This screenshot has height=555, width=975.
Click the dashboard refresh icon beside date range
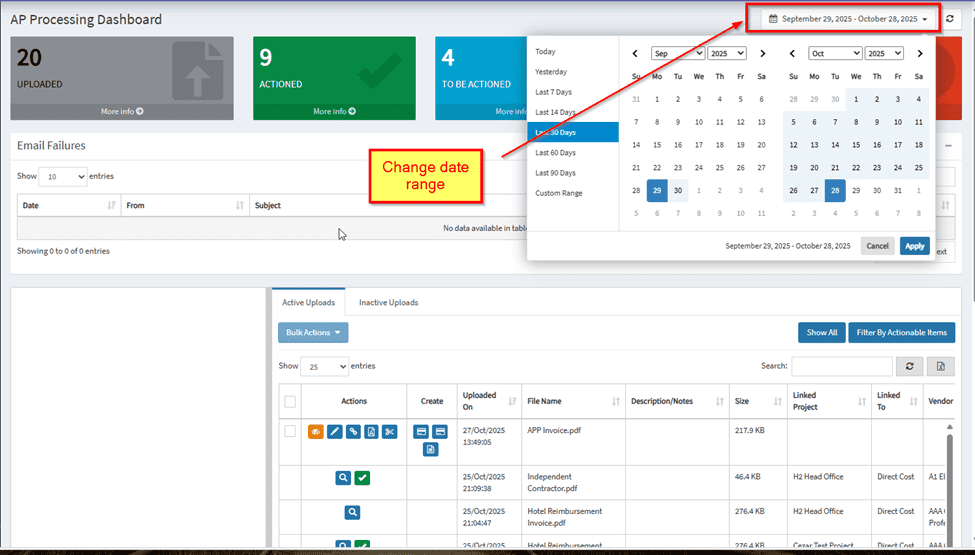[x=950, y=19]
